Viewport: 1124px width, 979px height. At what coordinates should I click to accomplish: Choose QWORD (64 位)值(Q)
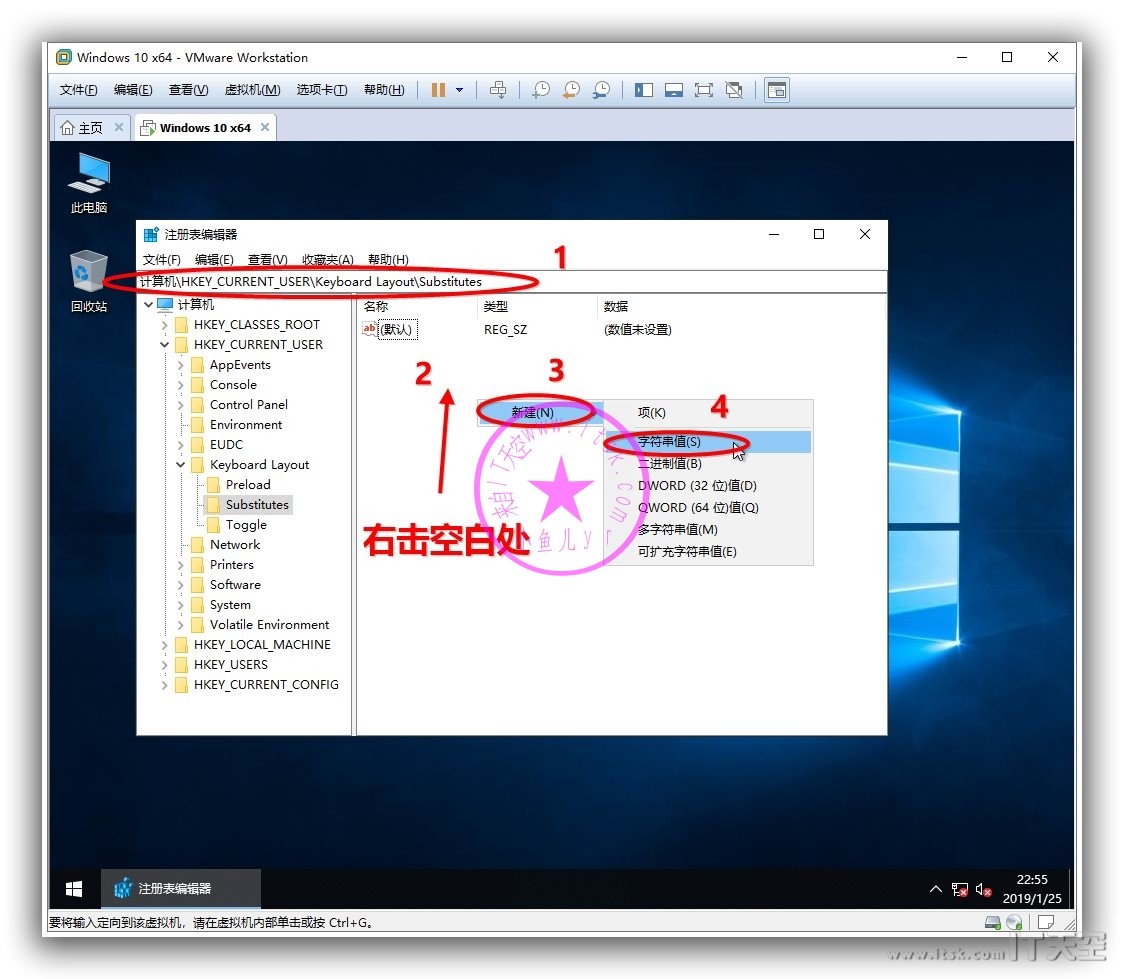(x=709, y=507)
